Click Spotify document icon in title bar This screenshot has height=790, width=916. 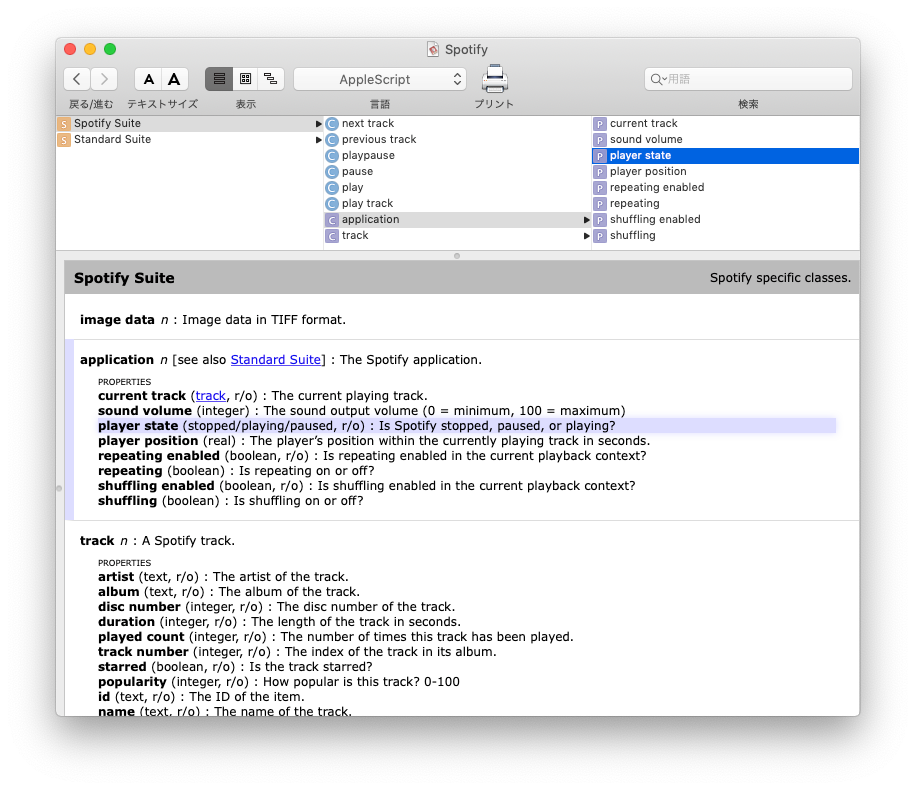click(x=433, y=50)
